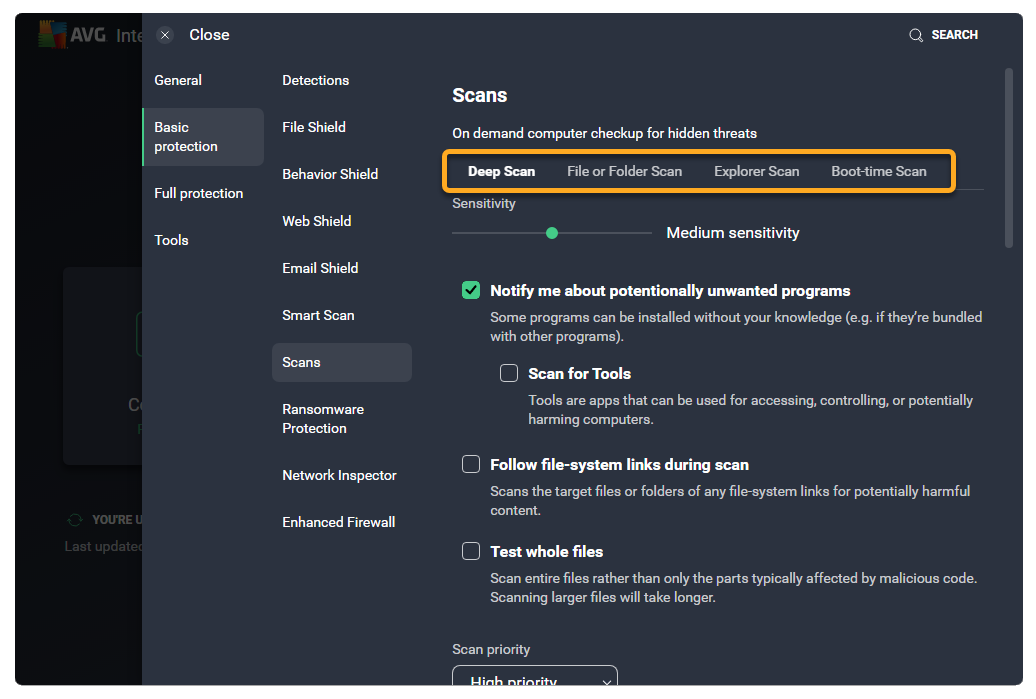Enable the Scan for Tools checkbox
This screenshot has height=699, width=1036.
point(509,374)
